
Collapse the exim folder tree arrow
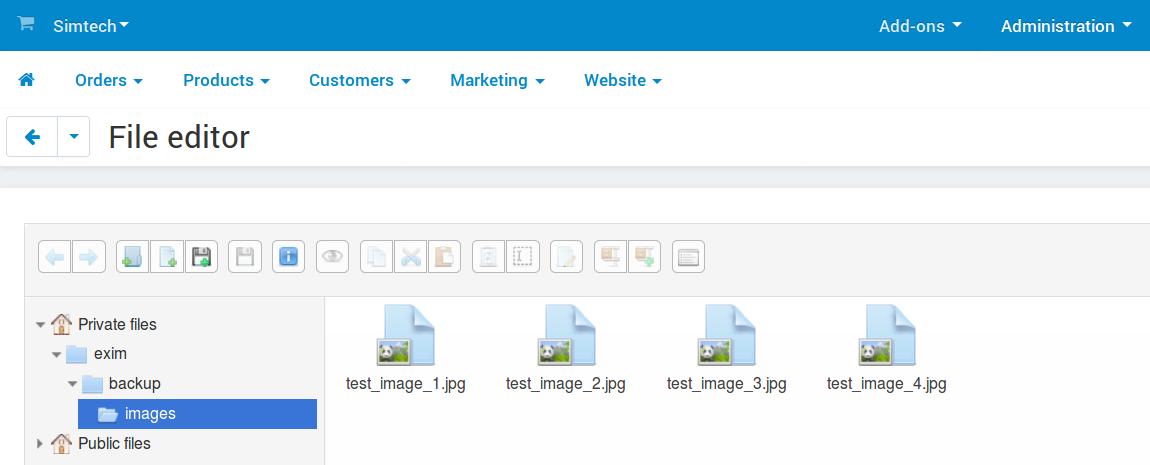pyautogui.click(x=56, y=355)
